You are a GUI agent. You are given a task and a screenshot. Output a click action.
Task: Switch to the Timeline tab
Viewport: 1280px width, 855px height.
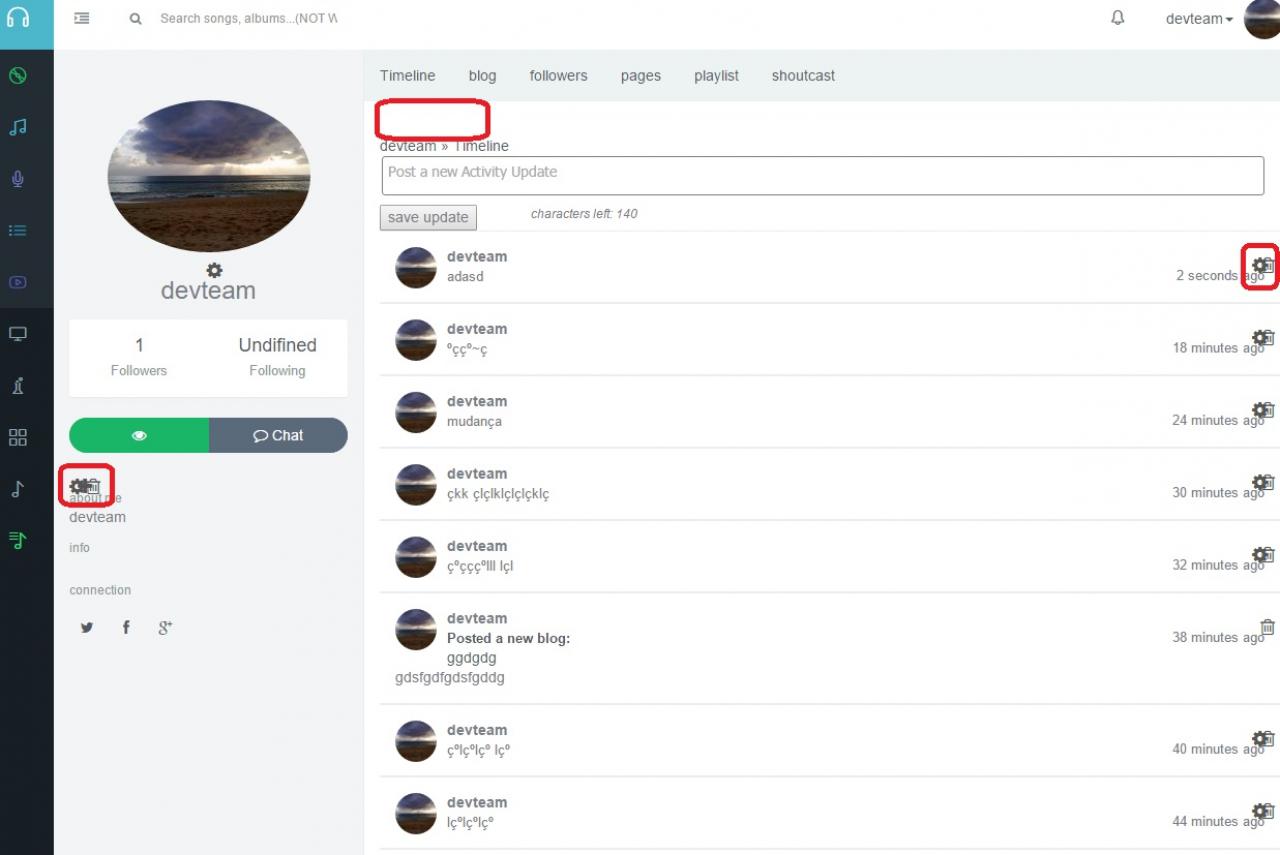pos(408,75)
